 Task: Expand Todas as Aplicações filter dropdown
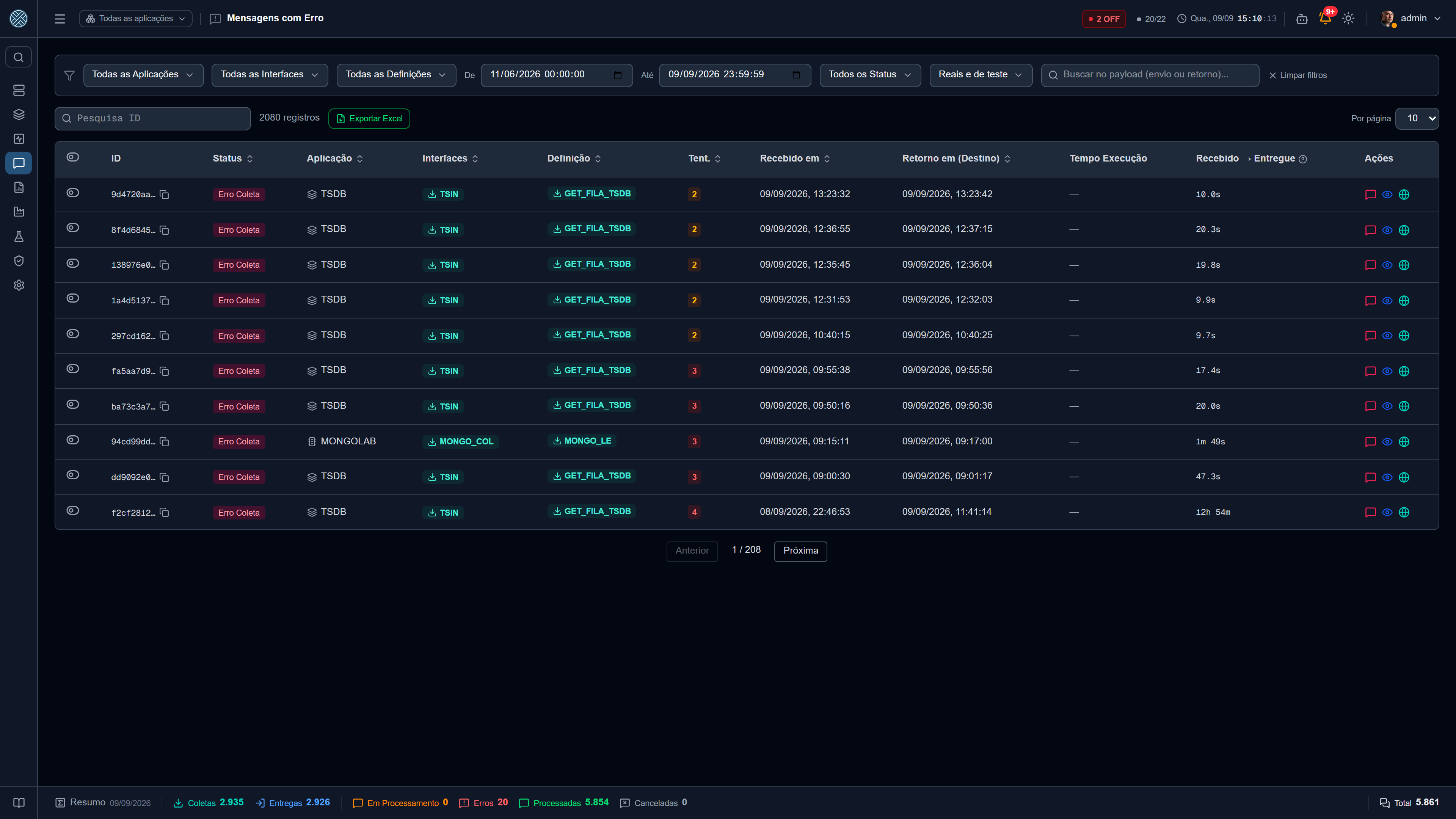[x=143, y=75]
